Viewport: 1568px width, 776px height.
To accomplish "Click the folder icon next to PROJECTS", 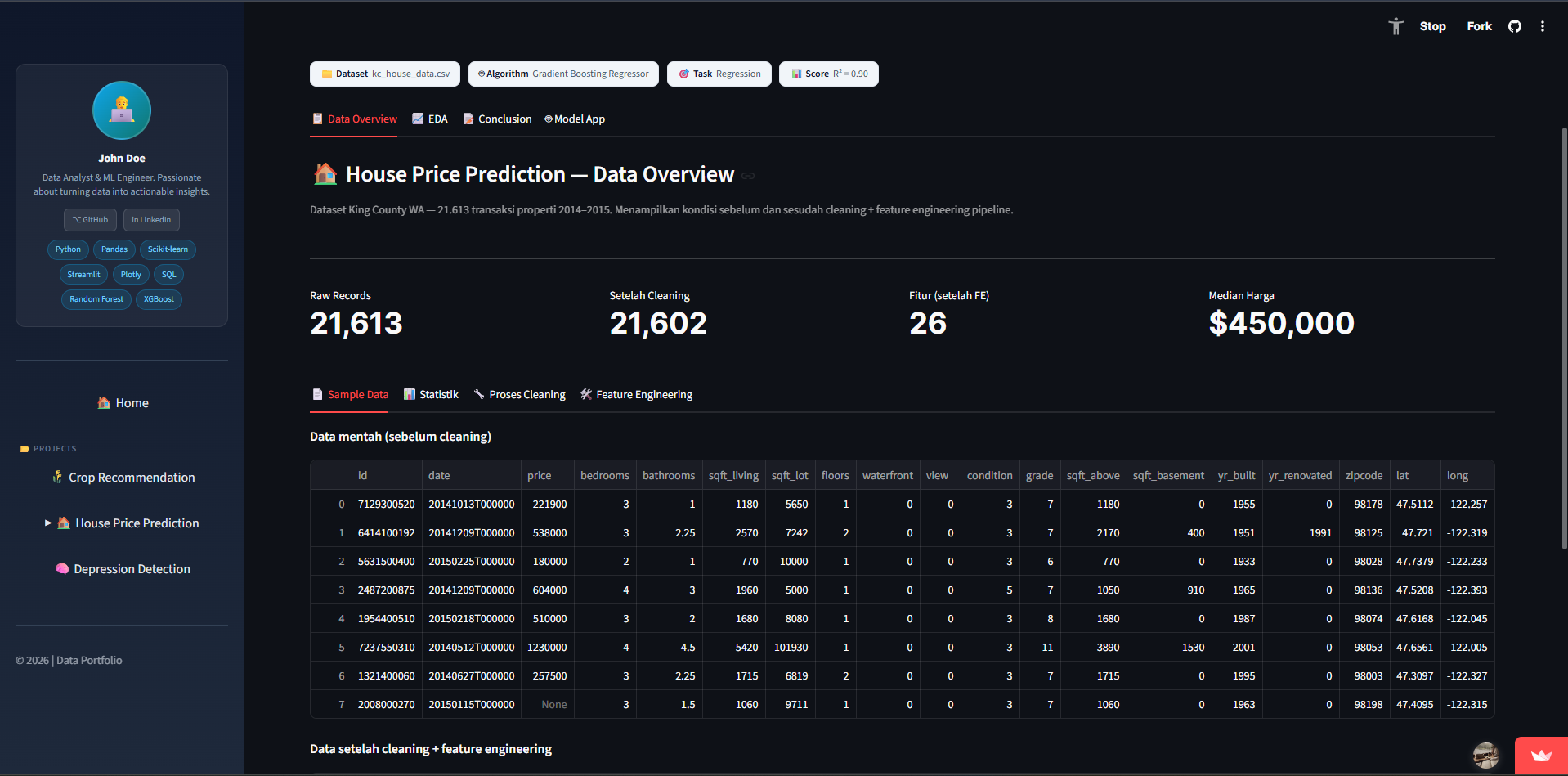I will [25, 449].
